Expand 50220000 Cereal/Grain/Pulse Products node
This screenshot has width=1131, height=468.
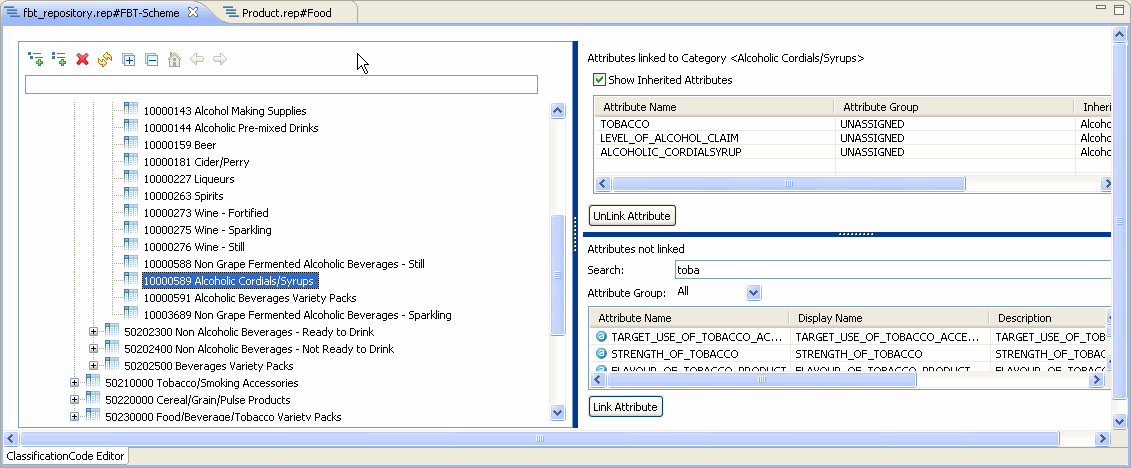[x=74, y=400]
